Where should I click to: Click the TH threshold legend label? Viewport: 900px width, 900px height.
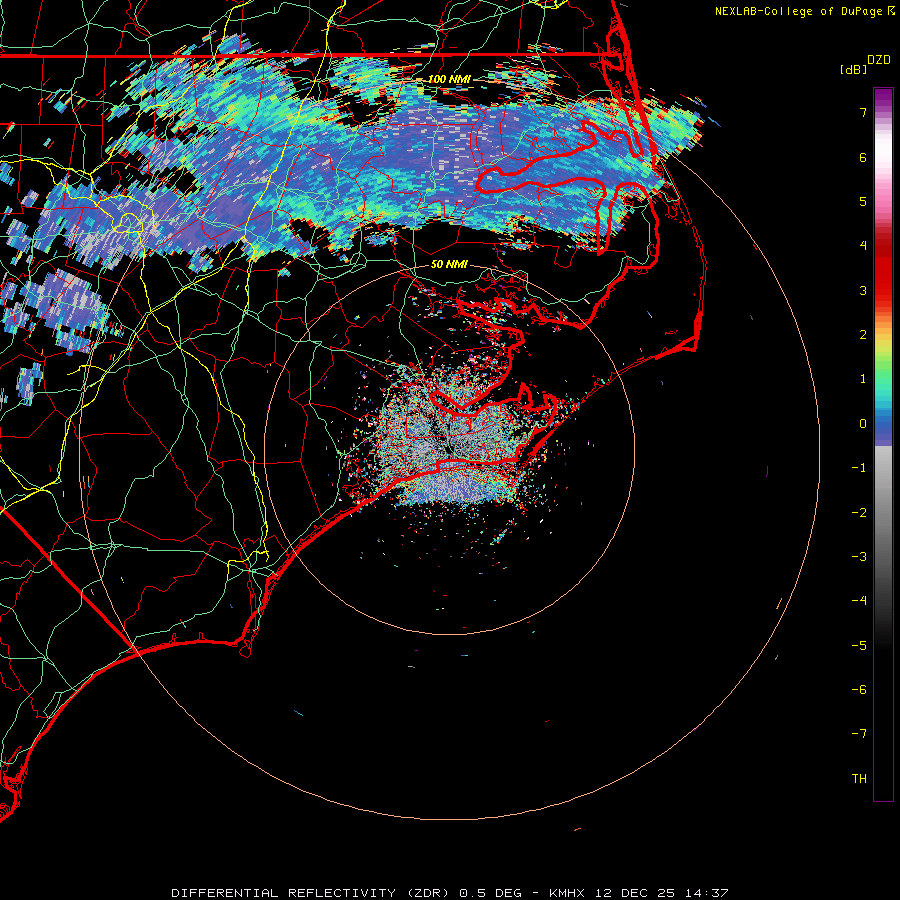[x=859, y=779]
